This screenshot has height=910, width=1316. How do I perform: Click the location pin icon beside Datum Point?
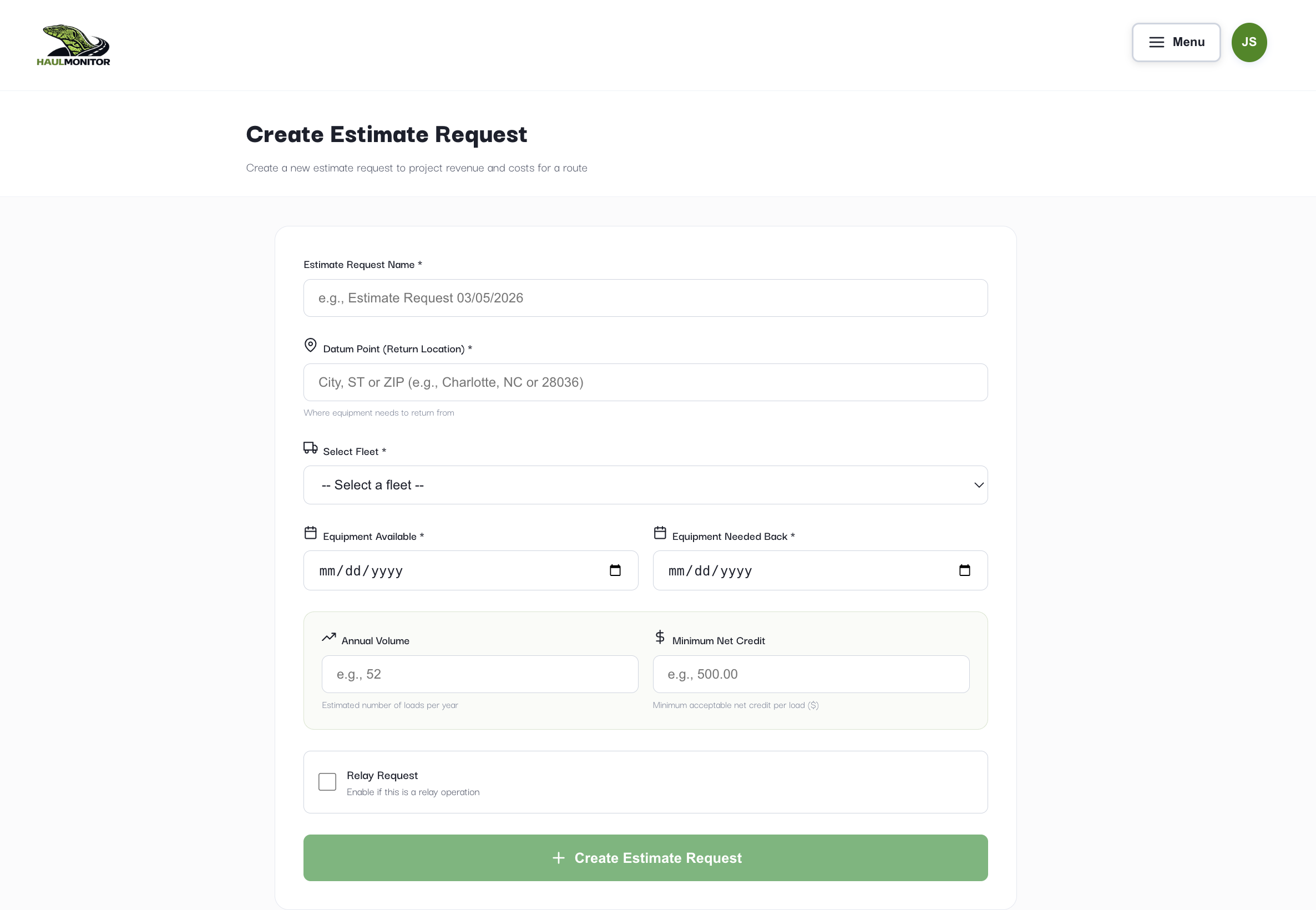tap(310, 345)
